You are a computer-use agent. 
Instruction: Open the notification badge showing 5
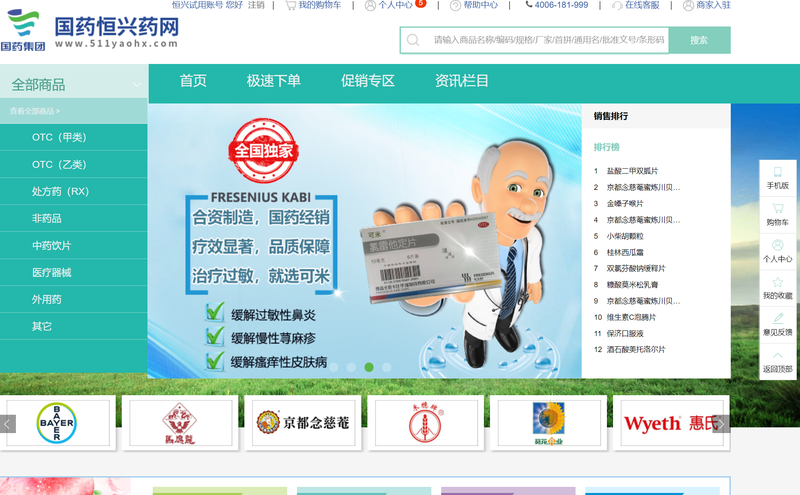(x=420, y=3)
